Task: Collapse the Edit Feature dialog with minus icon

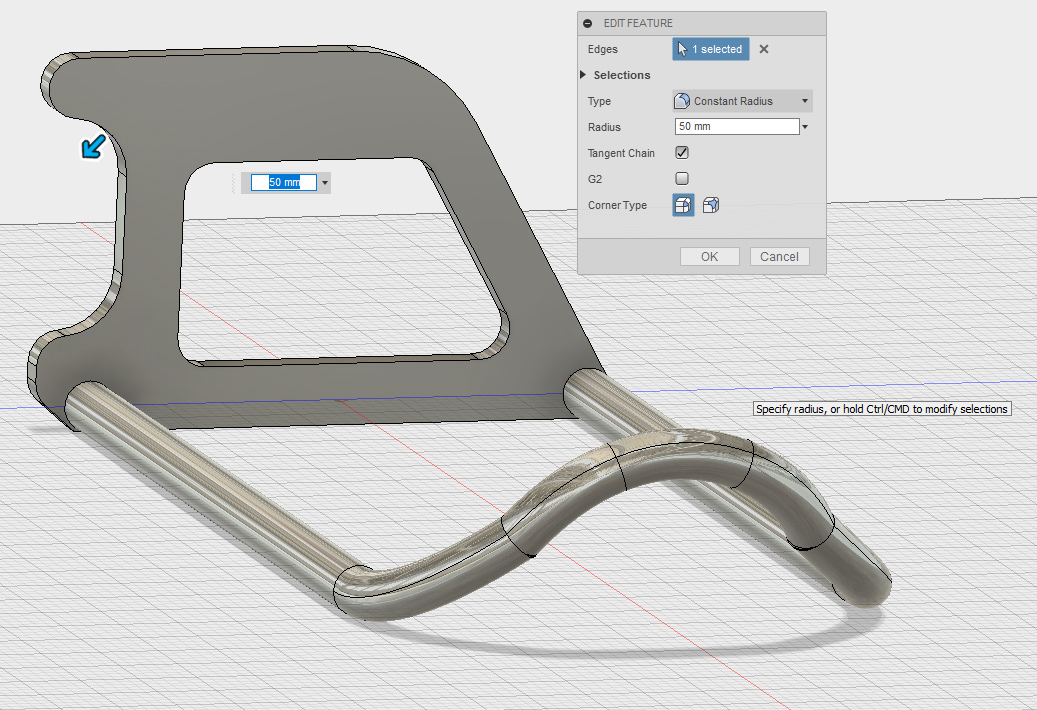Action: pos(588,23)
